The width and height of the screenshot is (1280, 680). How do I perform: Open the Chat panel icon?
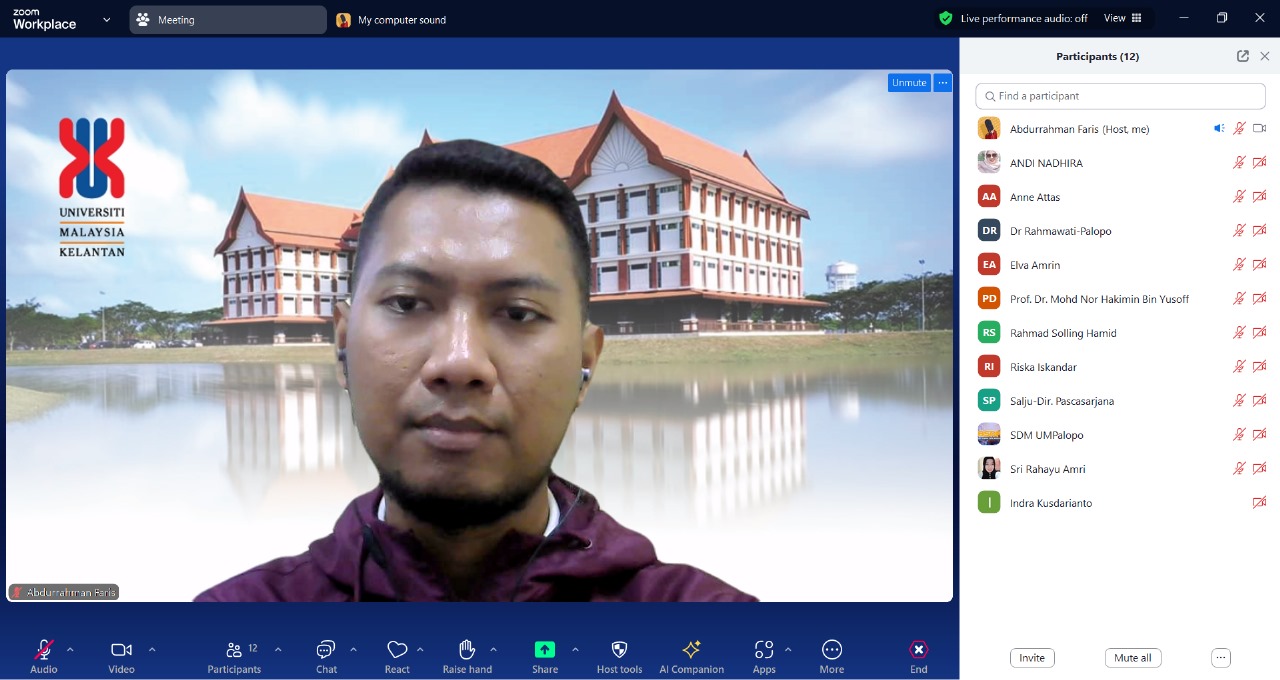click(325, 650)
